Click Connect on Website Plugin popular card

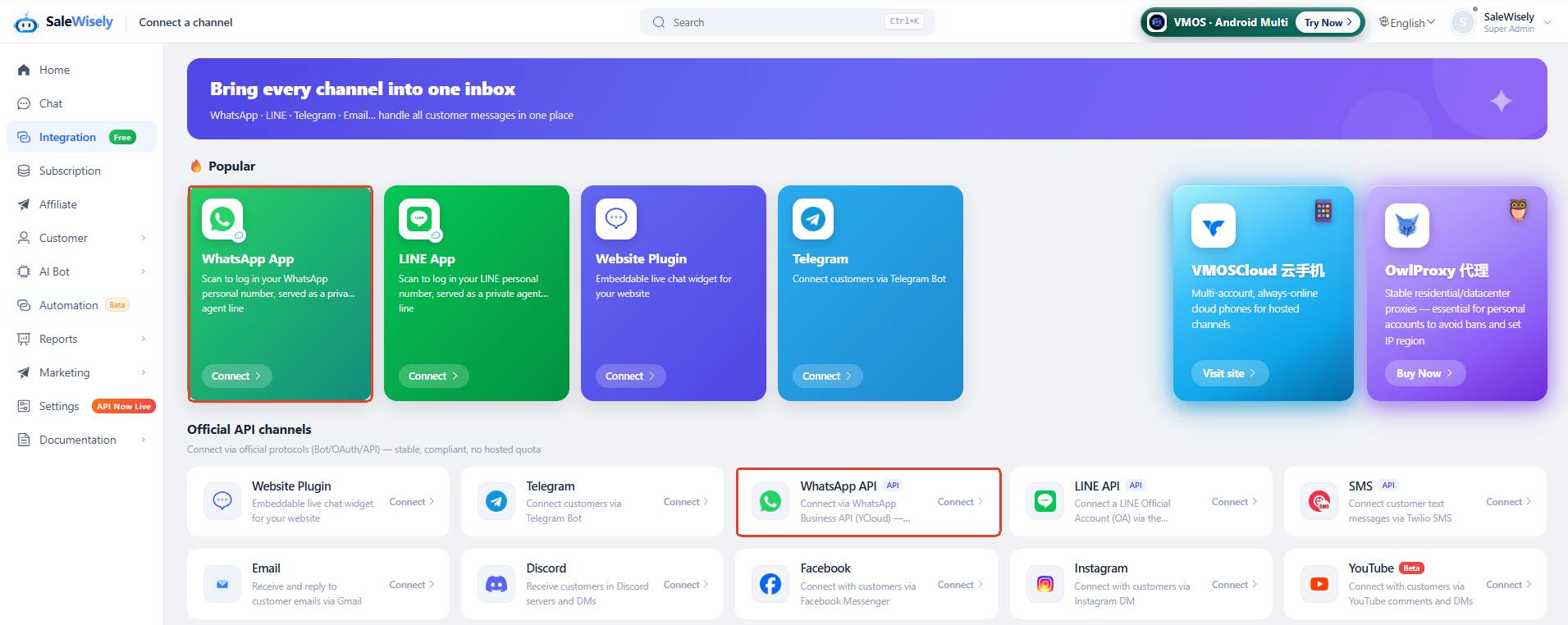pyautogui.click(x=630, y=376)
